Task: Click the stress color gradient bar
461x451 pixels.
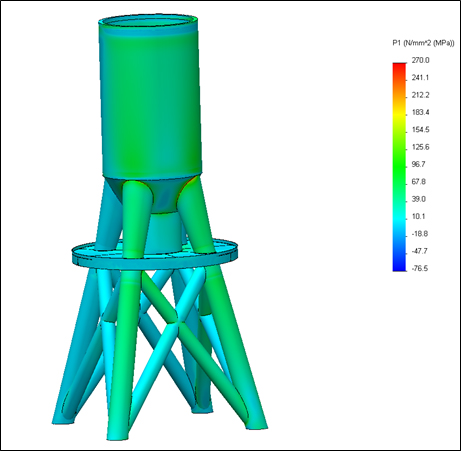Action: point(399,167)
